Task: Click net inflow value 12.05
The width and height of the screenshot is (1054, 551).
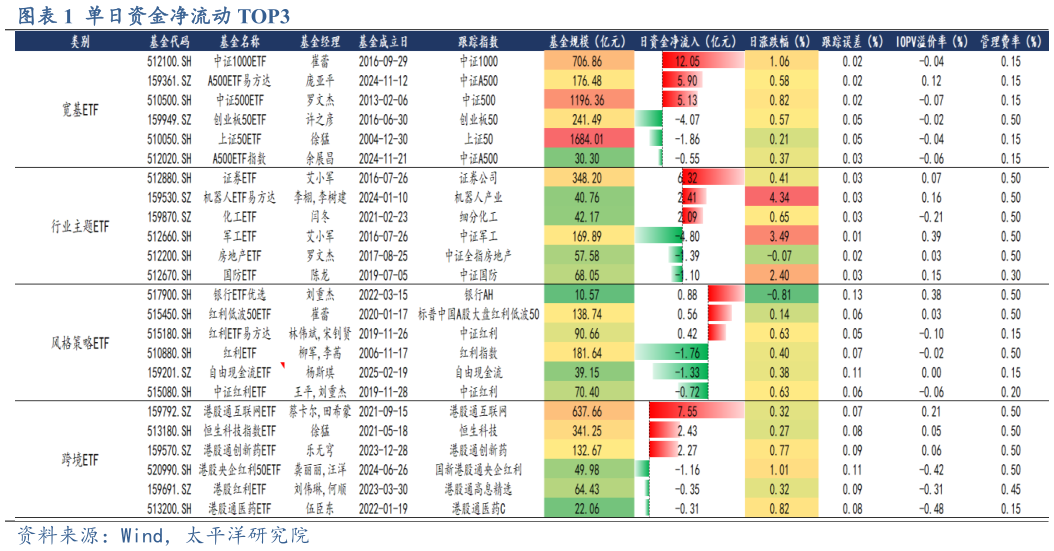Action: pyautogui.click(x=688, y=61)
